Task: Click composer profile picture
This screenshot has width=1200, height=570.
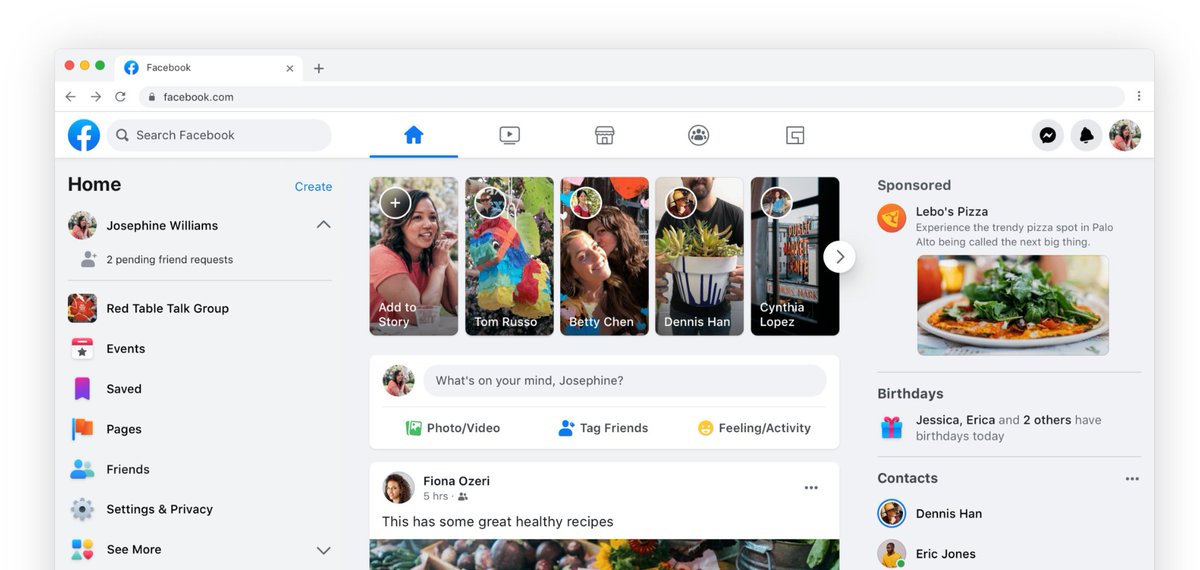Action: [399, 380]
